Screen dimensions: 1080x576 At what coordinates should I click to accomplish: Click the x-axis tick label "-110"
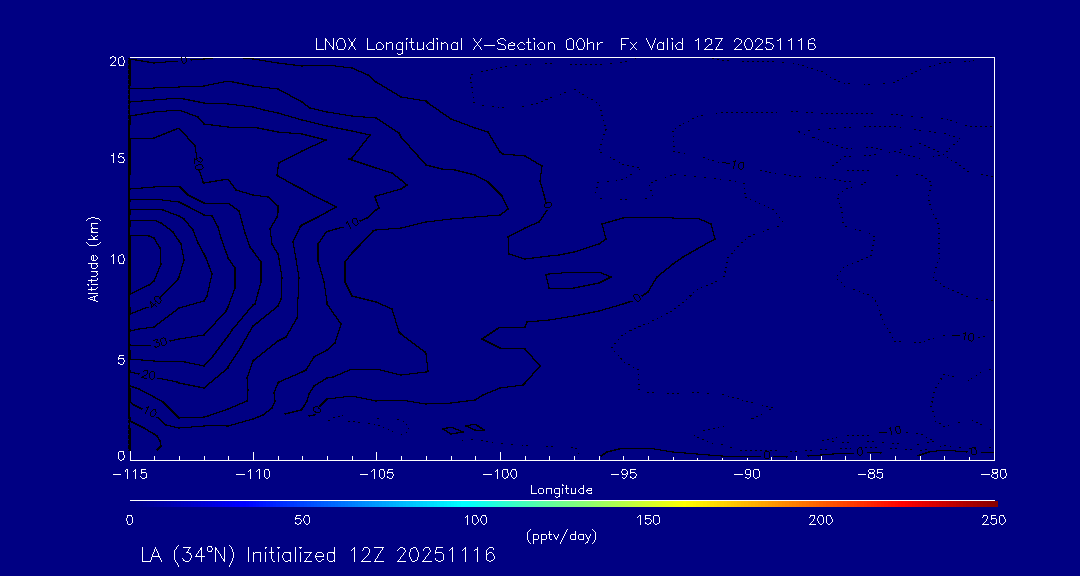[253, 475]
